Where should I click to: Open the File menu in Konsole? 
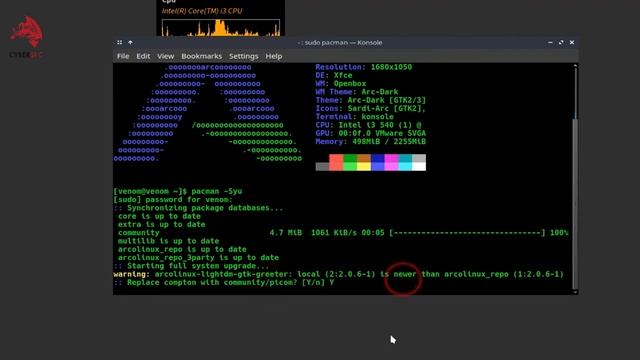coord(123,56)
